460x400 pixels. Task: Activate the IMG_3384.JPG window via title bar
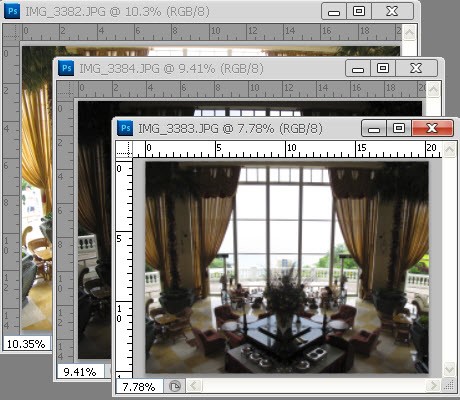coord(171,69)
